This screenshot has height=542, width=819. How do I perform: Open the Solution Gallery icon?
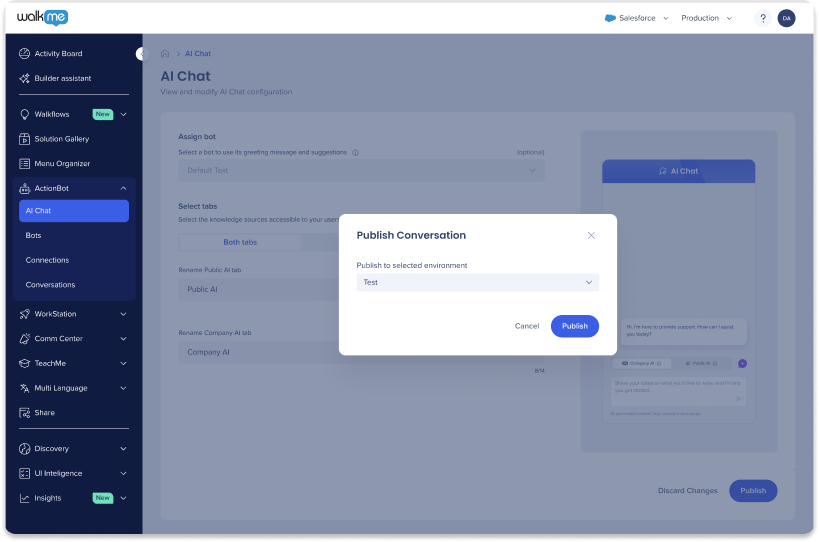coord(25,139)
